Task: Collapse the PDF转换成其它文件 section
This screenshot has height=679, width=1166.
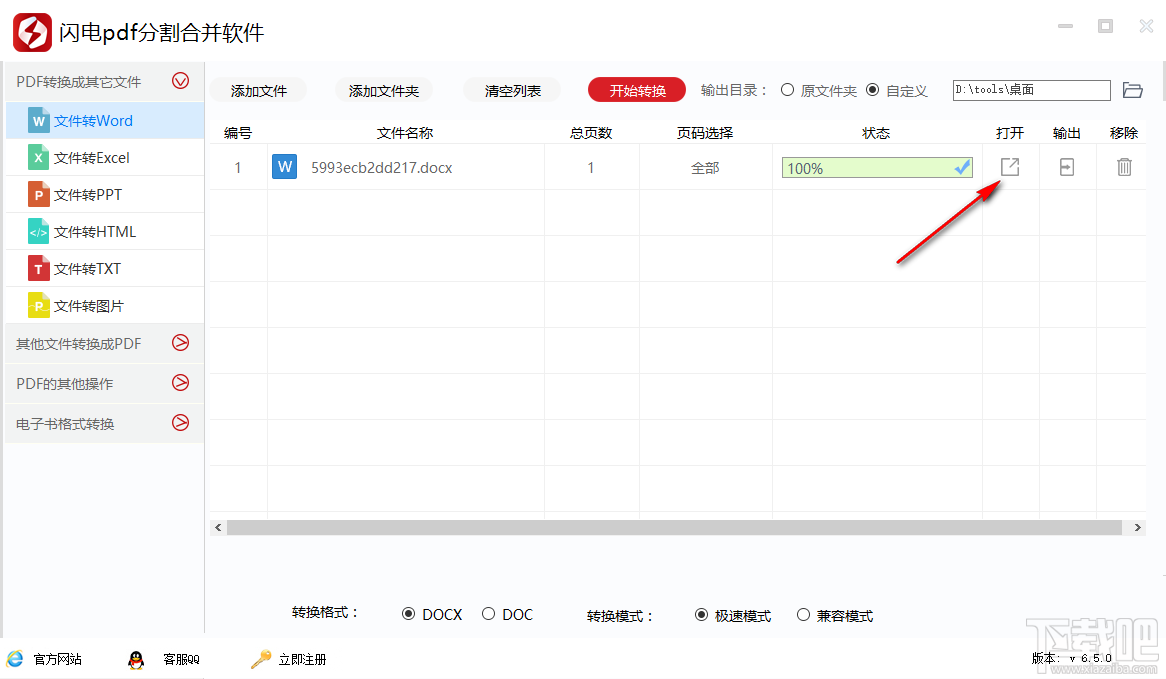Action: click(x=180, y=80)
